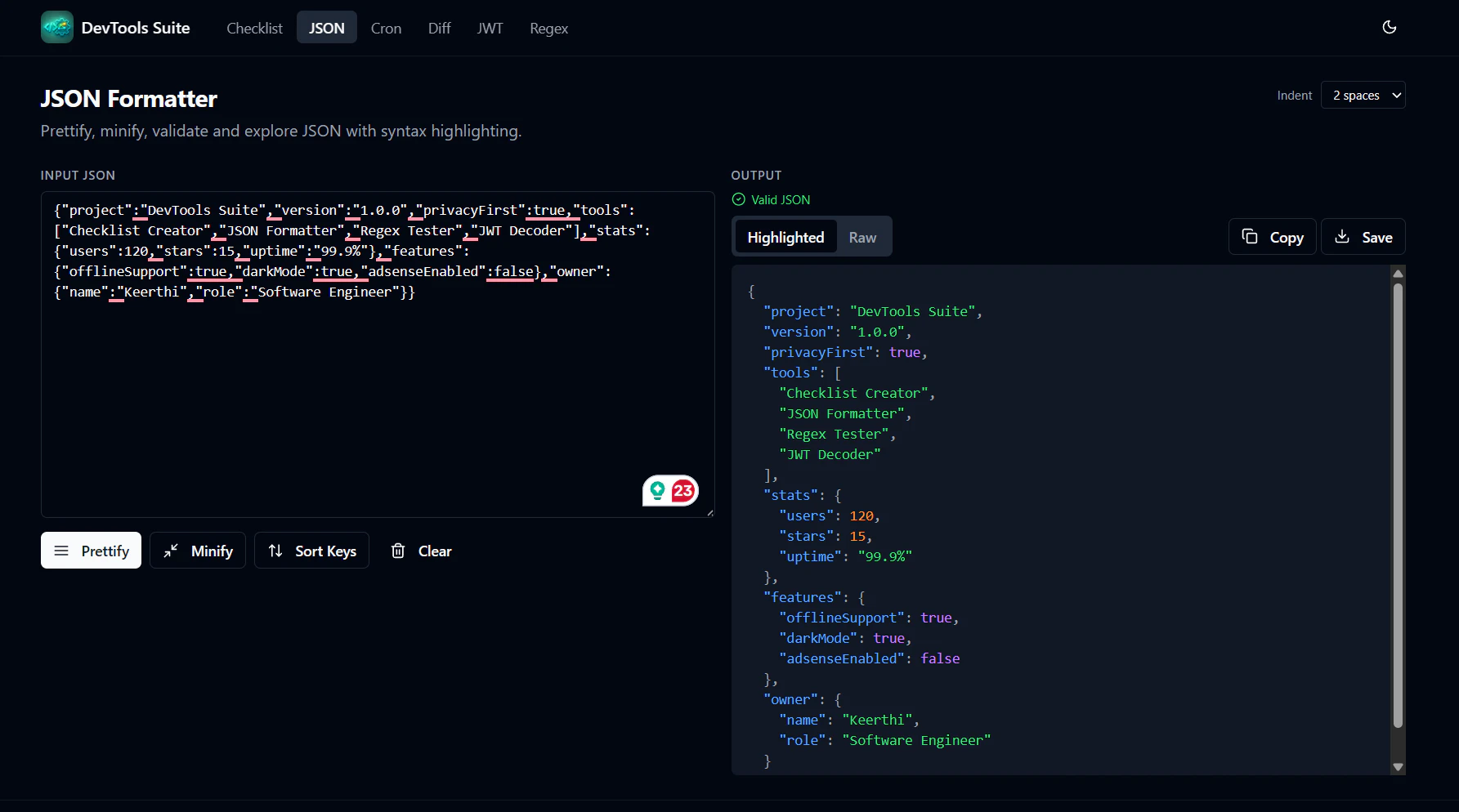Save the formatted JSON output

click(1363, 237)
